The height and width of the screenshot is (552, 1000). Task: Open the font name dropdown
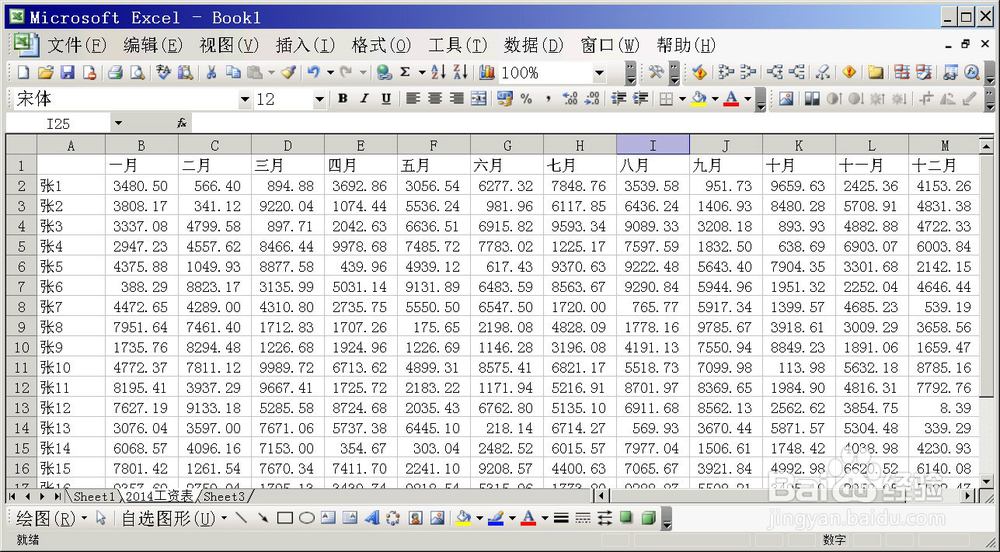pos(245,99)
